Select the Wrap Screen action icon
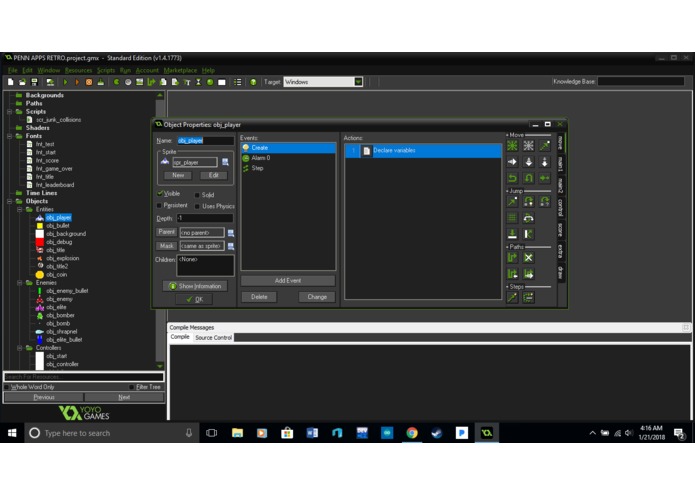Image resolution: width=695 pixels, height=494 pixels. pyautogui.click(x=528, y=218)
